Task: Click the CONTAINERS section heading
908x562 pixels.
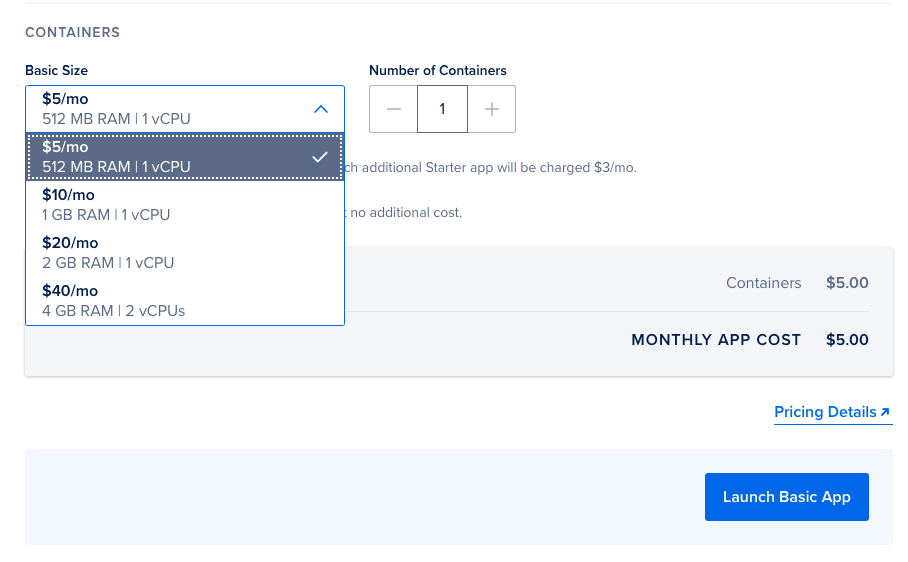Action: coord(72,33)
